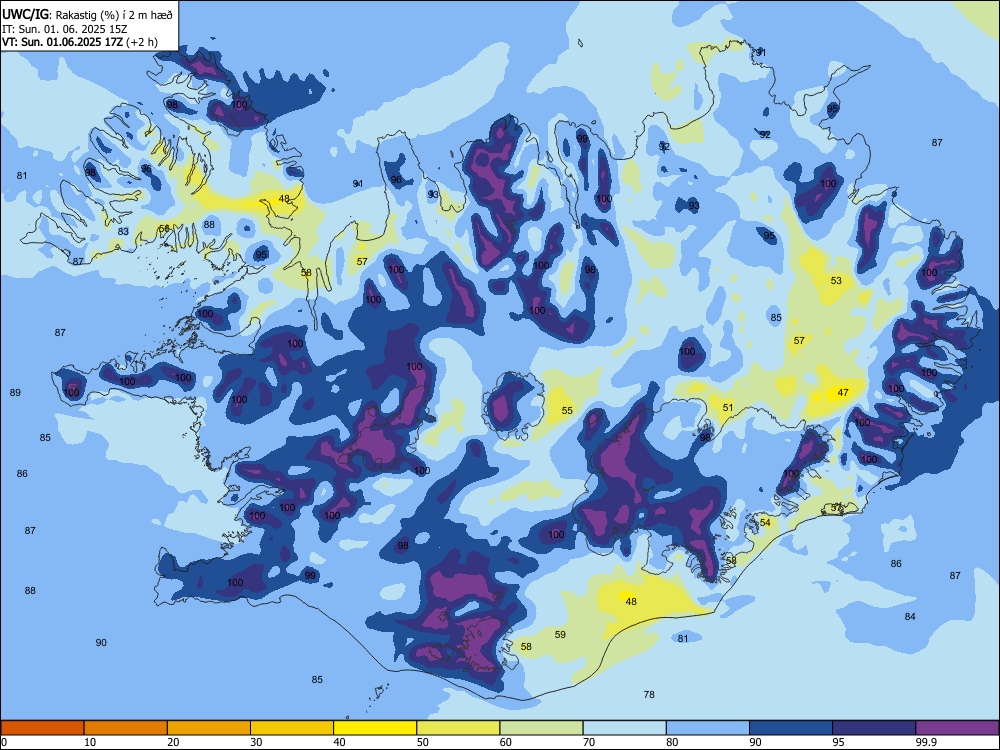Click the humidity value '55' on the map
Viewport: 1000px width, 750px height.
pyautogui.click(x=567, y=410)
